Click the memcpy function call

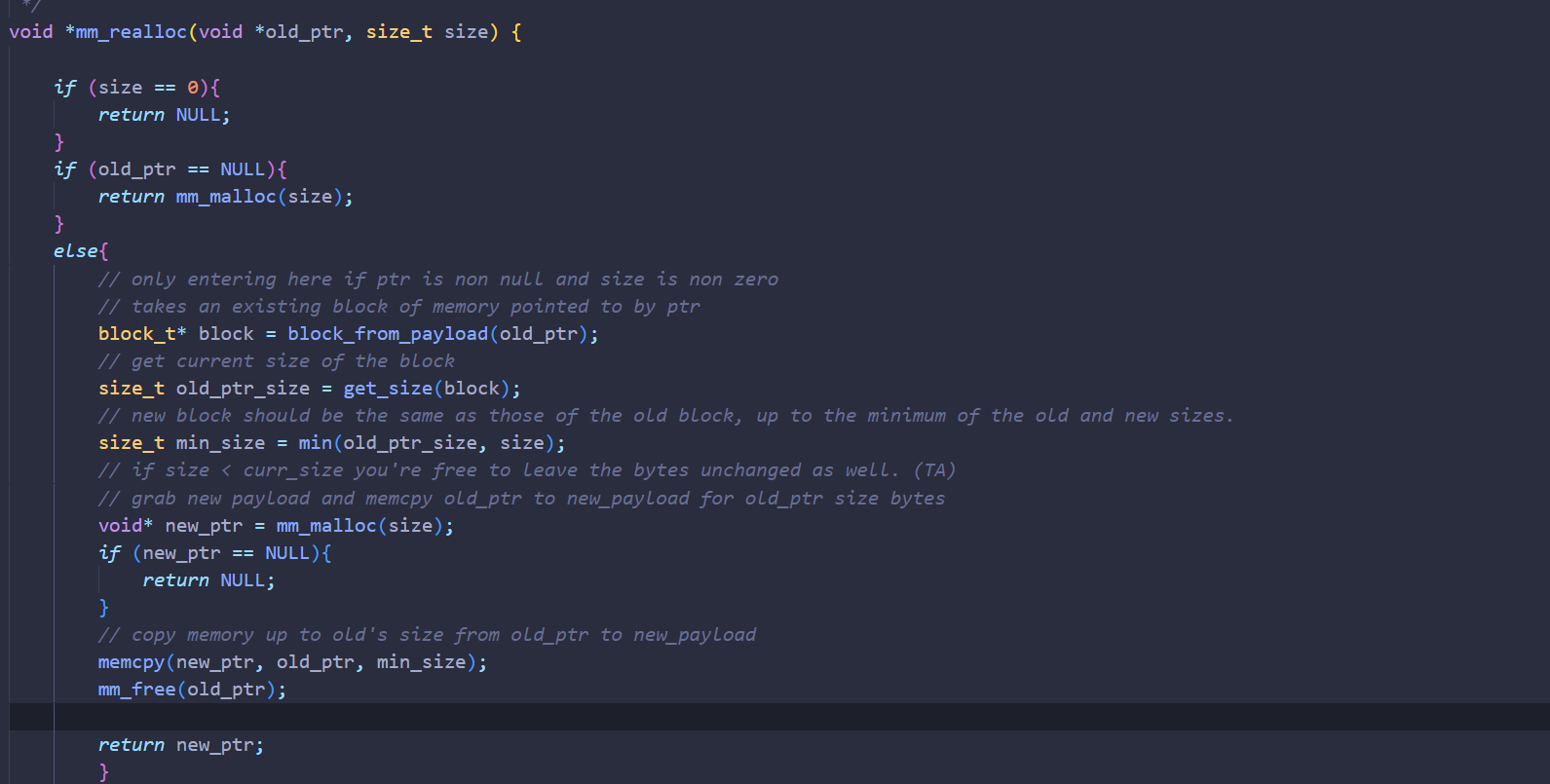pyautogui.click(x=132, y=662)
